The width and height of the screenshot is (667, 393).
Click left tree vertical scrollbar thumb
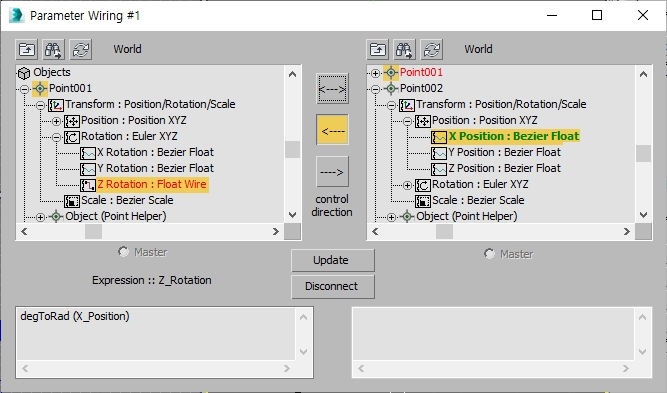(x=292, y=150)
